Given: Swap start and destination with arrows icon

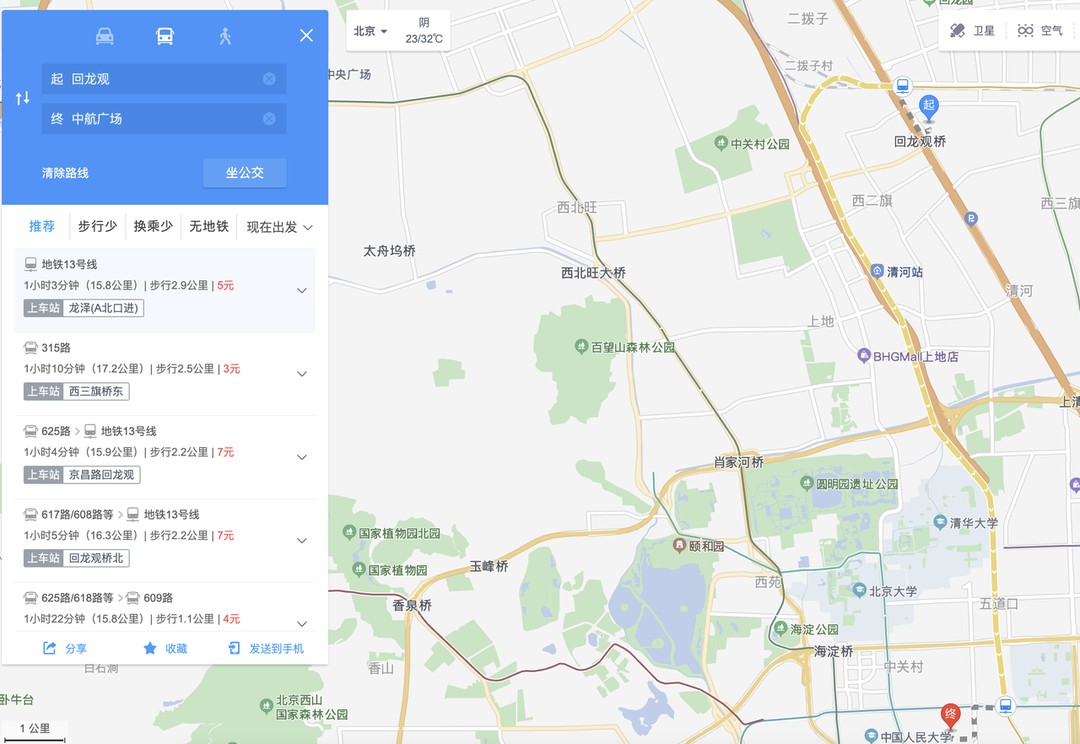Looking at the screenshot, I should click(23, 98).
